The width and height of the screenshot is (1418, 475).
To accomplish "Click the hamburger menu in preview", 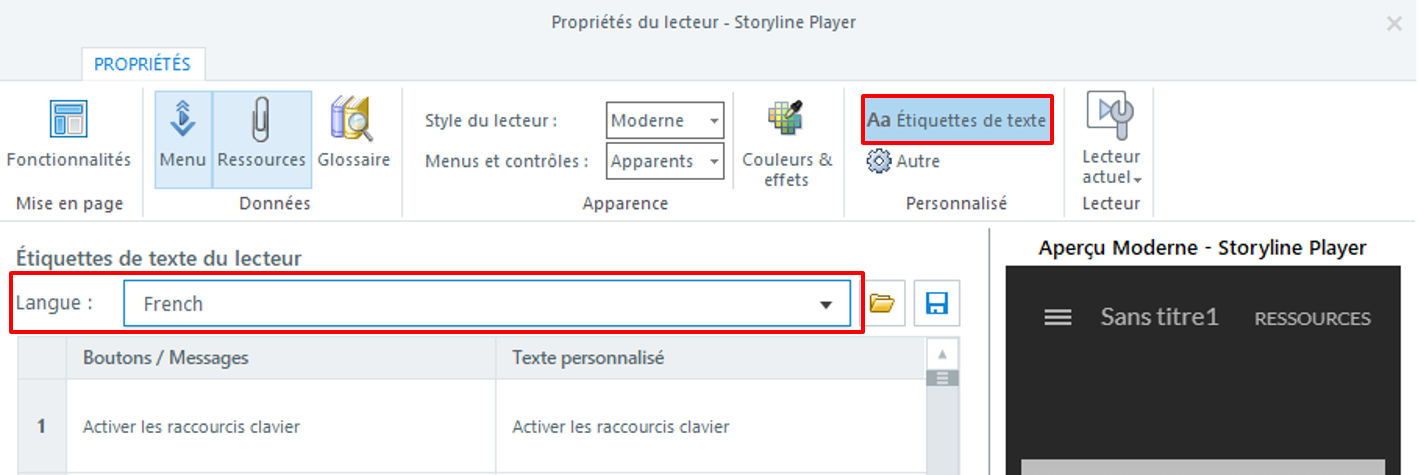I will click(x=1058, y=317).
